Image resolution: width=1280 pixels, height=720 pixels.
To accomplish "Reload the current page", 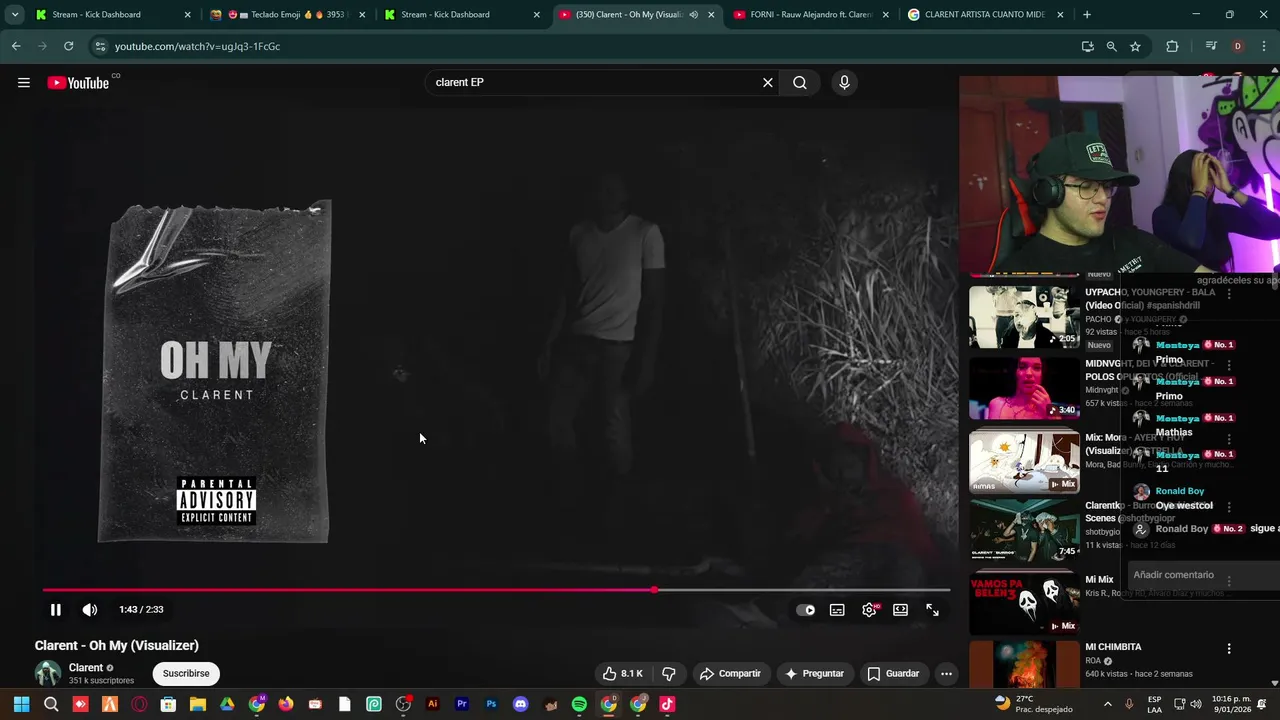I will [68, 46].
